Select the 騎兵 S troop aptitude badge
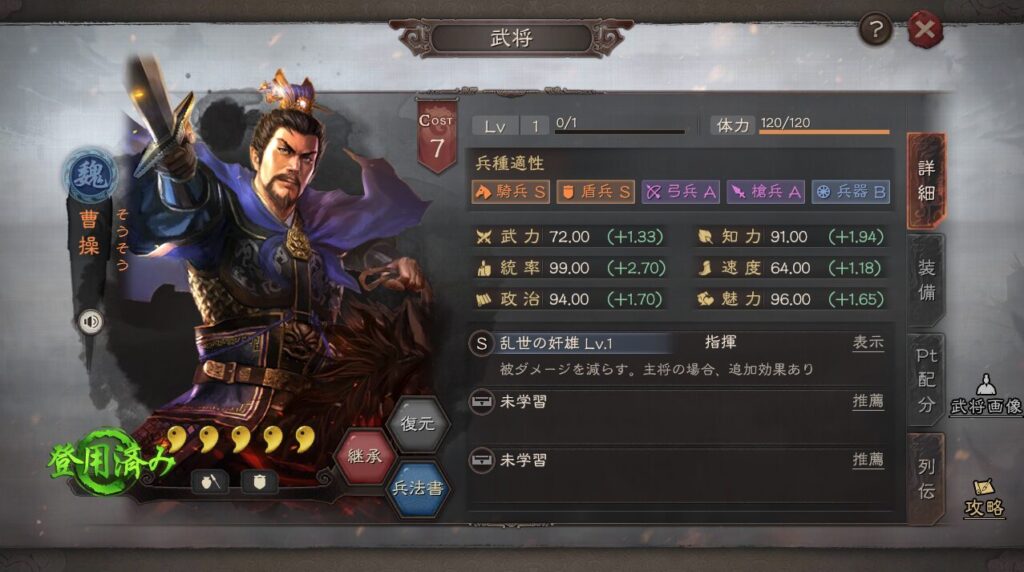The height and width of the screenshot is (572, 1024). [x=510, y=192]
